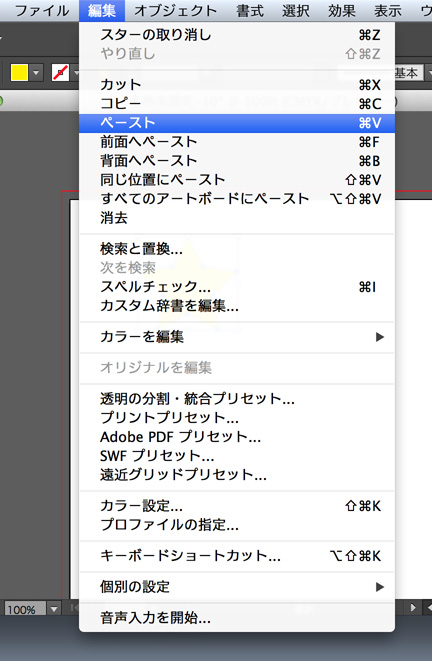Select 音声入力を開始 menu item
The image size is (432, 661).
237,618
